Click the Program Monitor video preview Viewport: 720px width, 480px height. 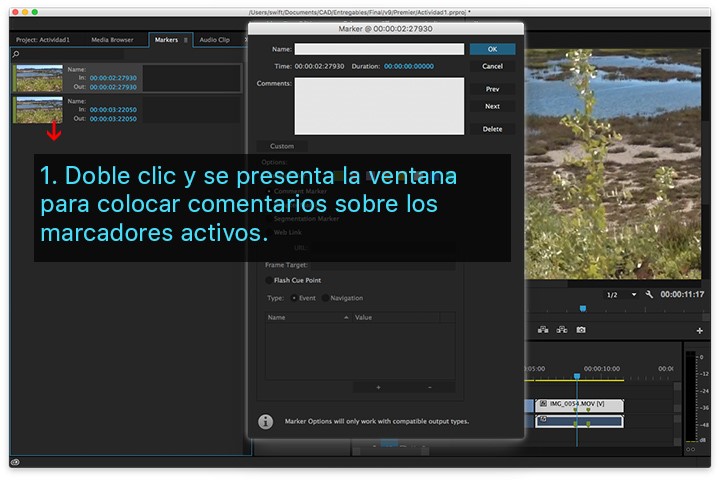613,164
